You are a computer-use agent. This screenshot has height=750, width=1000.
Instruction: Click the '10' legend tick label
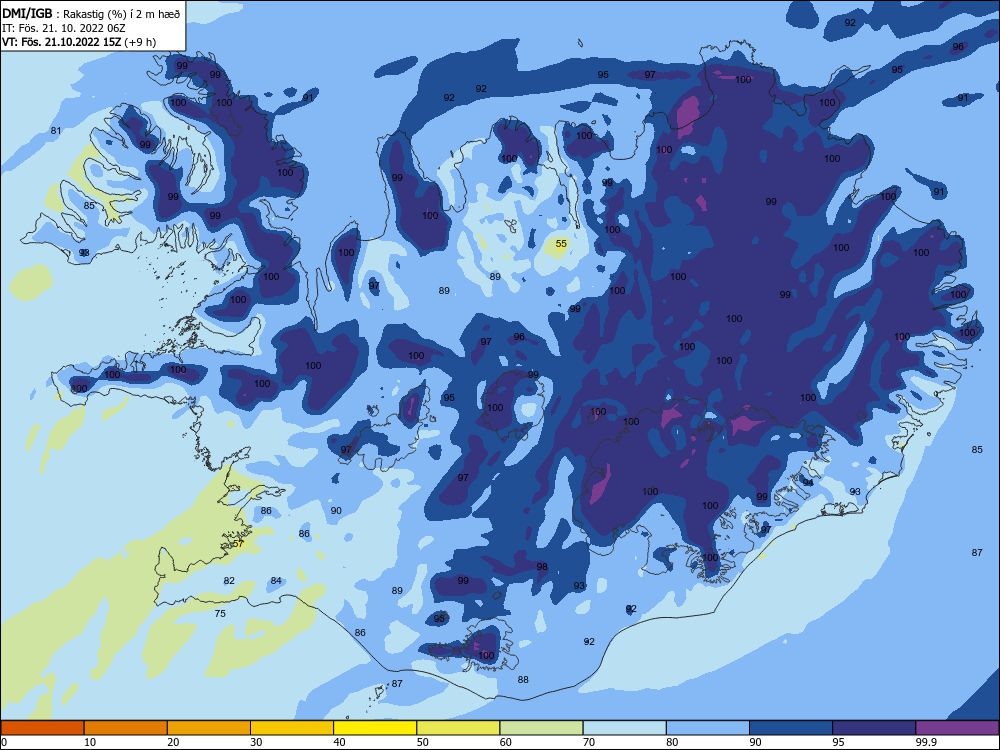click(90, 742)
